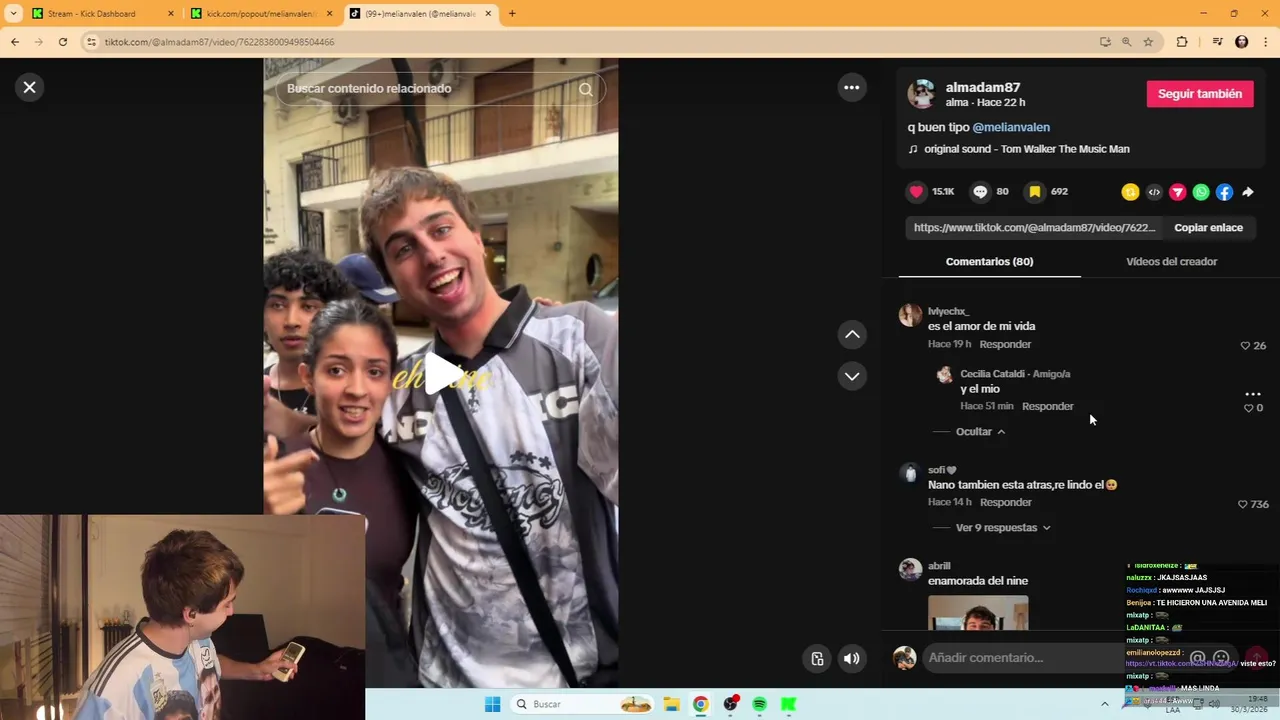The height and width of the screenshot is (720, 1280).
Task: Send to friends with the red arrow icon
Action: tap(1178, 192)
